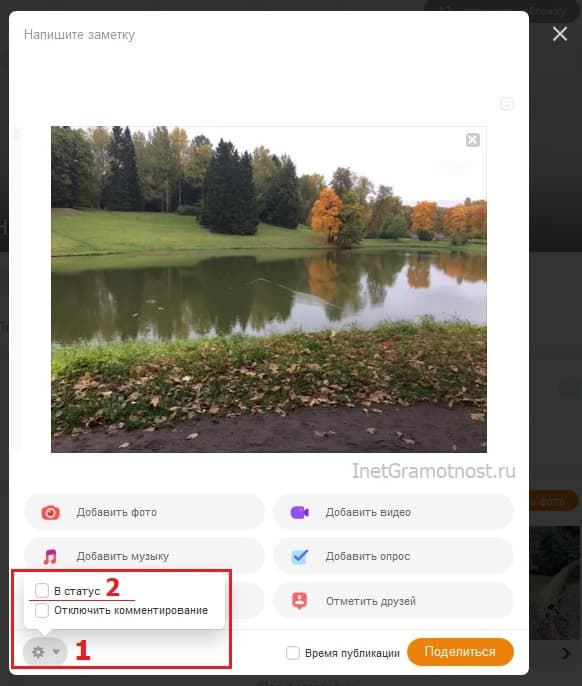Click the music note icon
The height and width of the screenshot is (686, 582).
click(x=50, y=556)
